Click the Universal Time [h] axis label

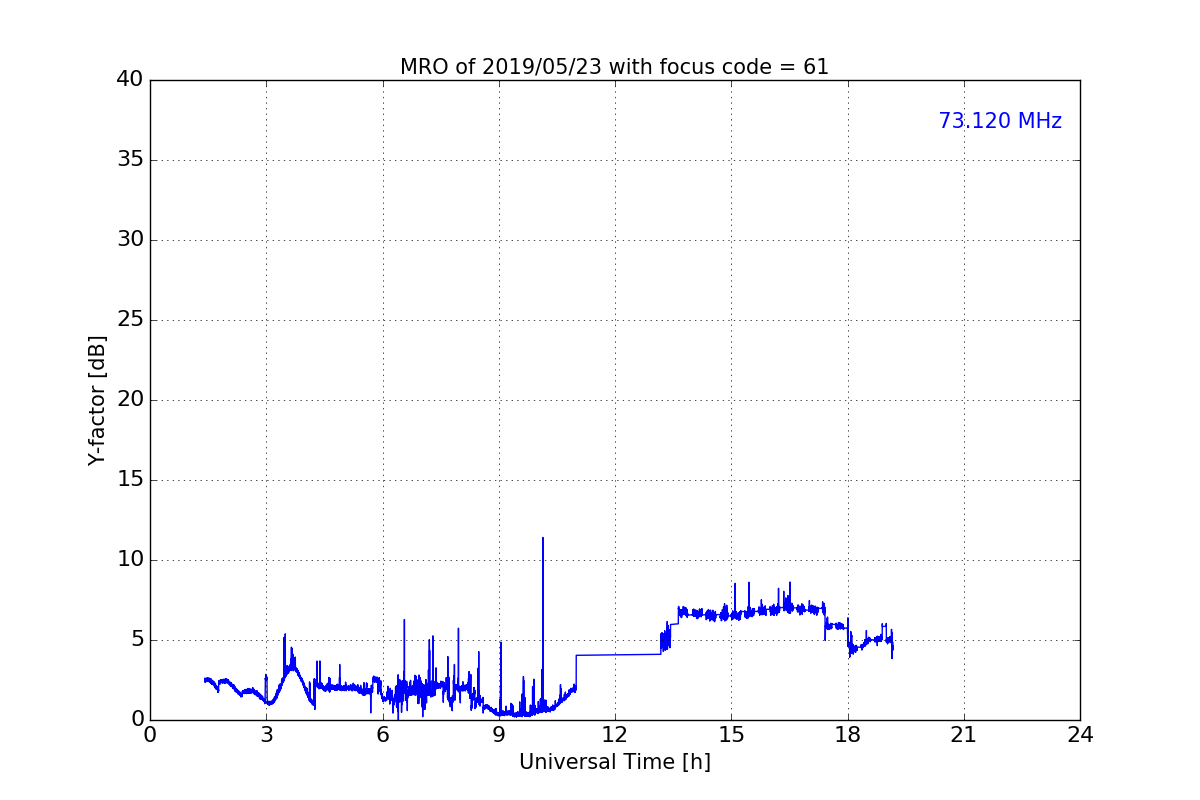(x=614, y=762)
